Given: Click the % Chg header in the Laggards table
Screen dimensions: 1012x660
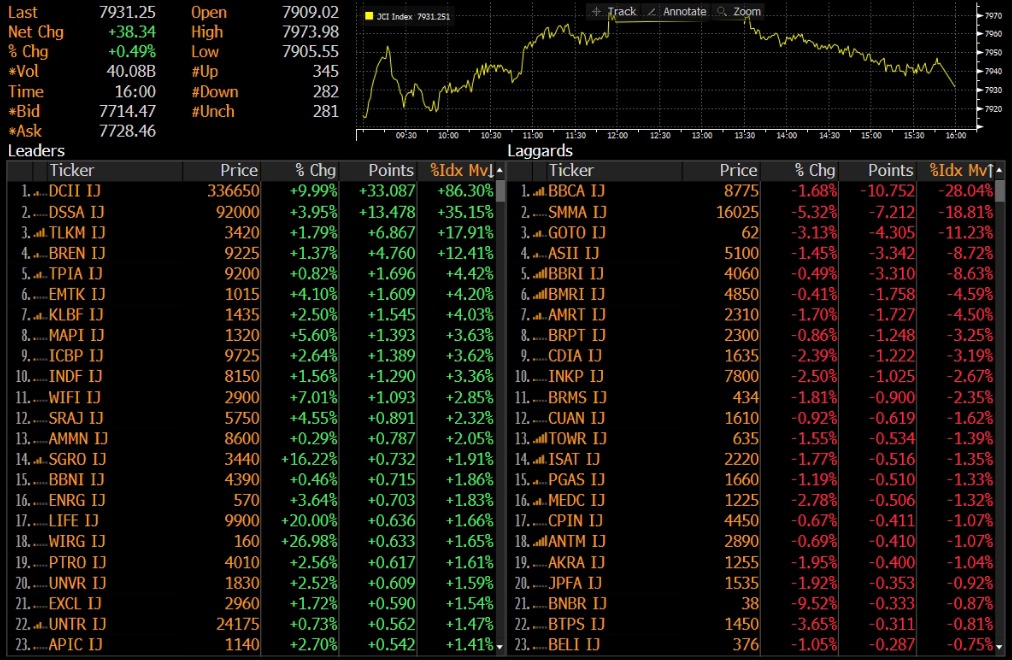Looking at the screenshot, I should (815, 170).
